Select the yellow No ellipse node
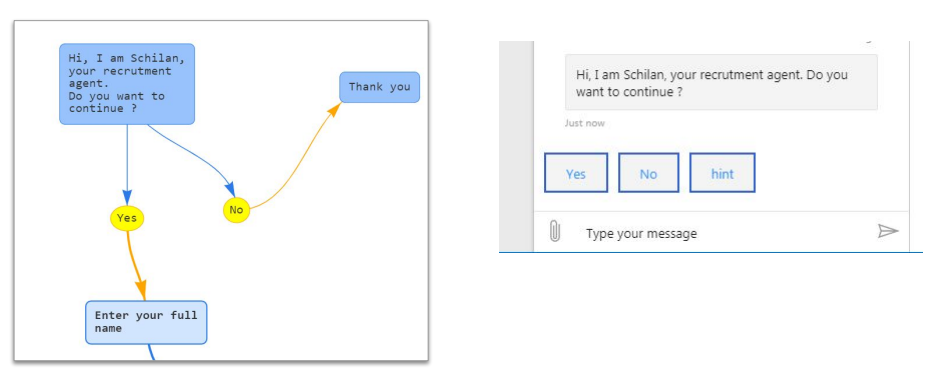Viewport: 934px width, 373px height. [x=236, y=210]
